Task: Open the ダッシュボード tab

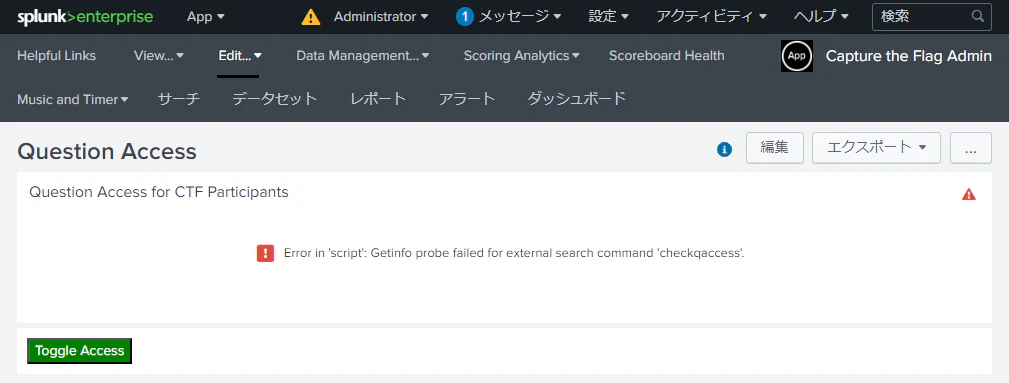Action: (577, 99)
